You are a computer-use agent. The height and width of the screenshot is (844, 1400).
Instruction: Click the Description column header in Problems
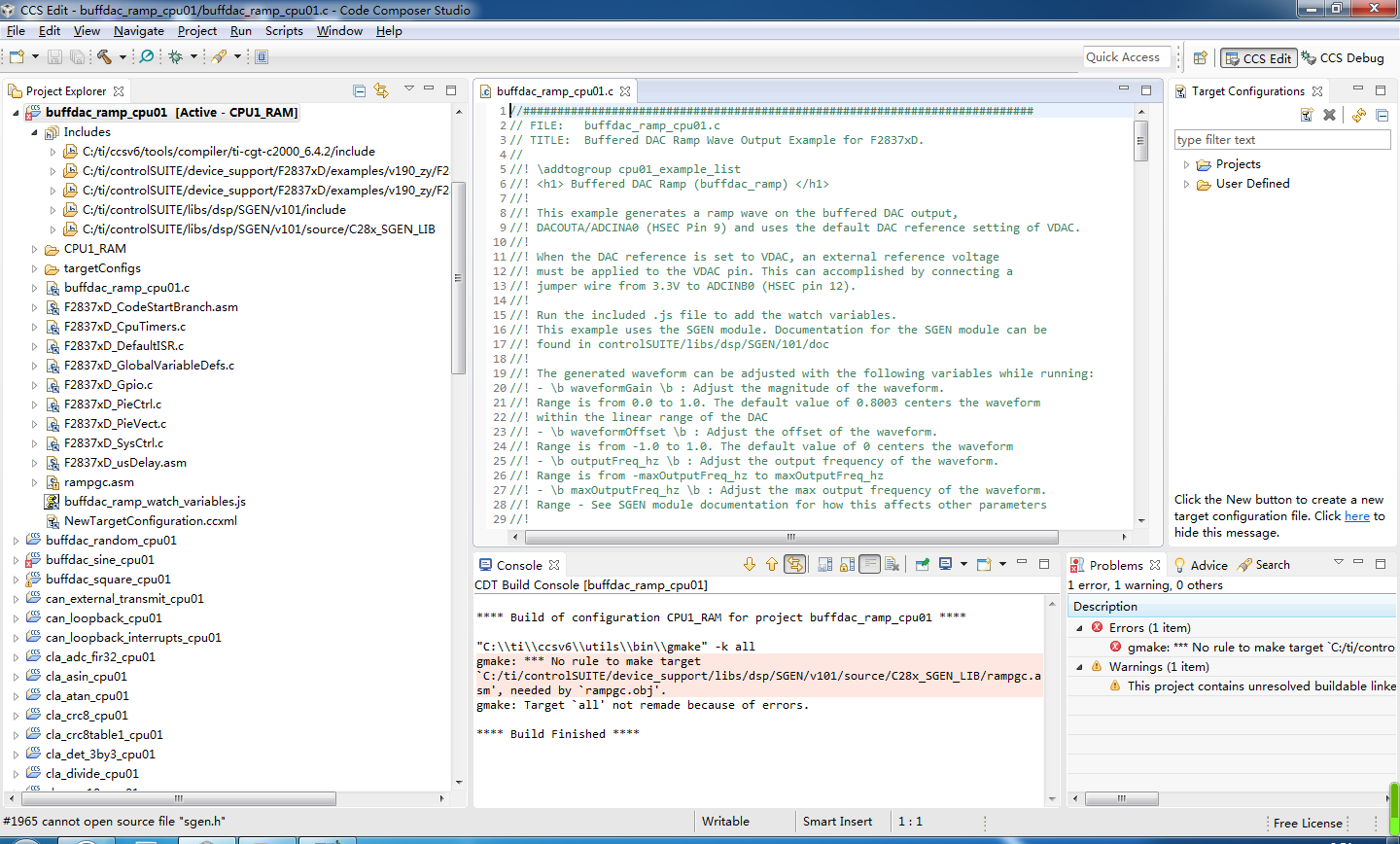(x=1231, y=607)
